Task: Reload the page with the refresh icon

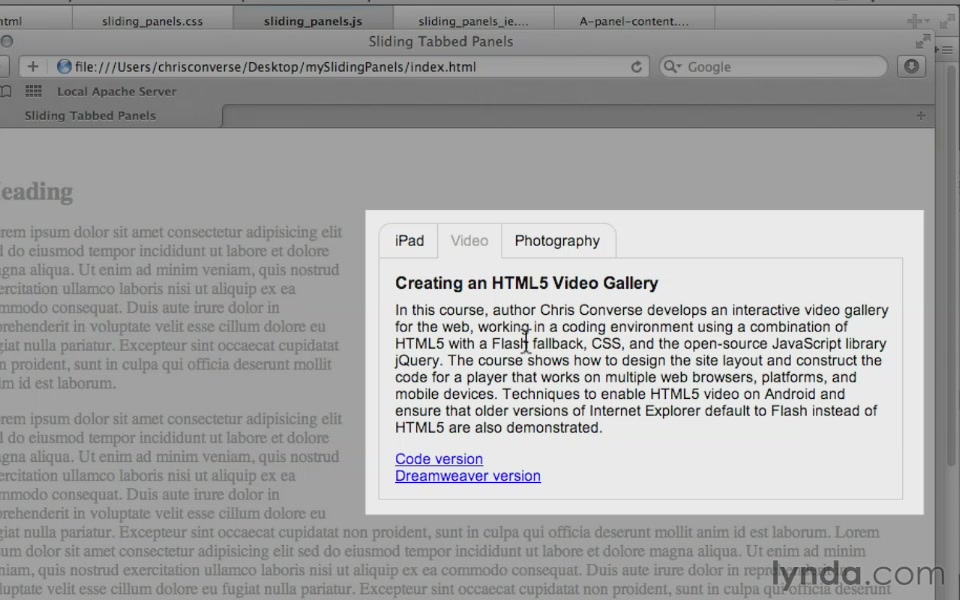Action: (x=636, y=67)
